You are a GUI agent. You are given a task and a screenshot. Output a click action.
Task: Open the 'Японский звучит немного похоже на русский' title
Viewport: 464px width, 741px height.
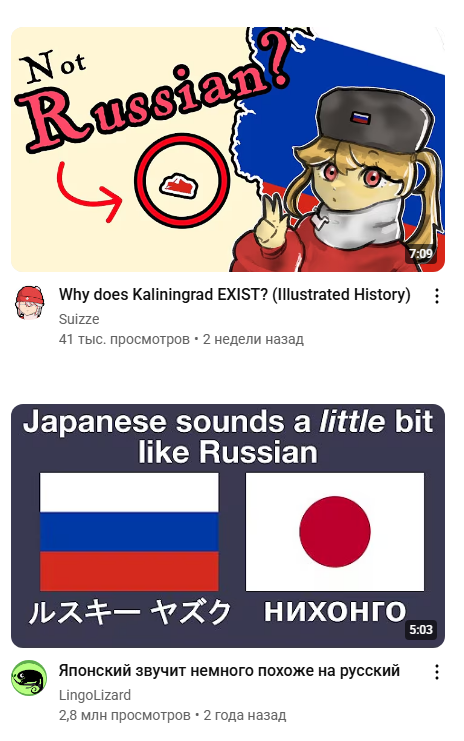coord(229,670)
